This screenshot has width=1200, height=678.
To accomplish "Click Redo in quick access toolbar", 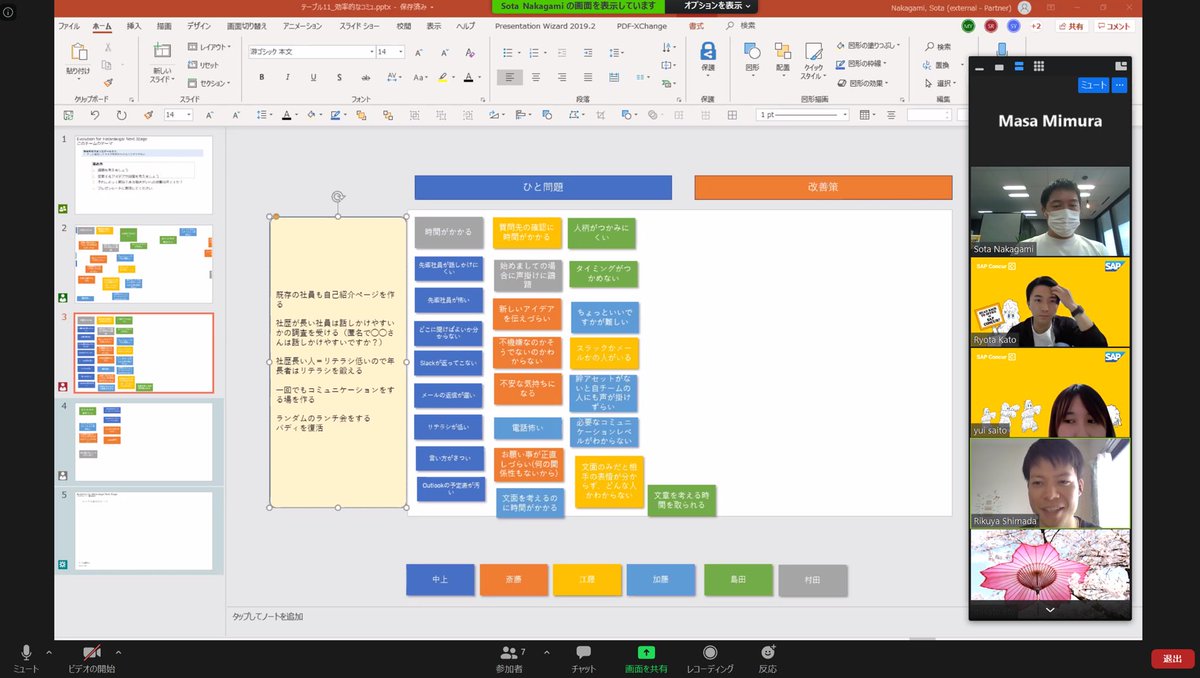I will (121, 115).
